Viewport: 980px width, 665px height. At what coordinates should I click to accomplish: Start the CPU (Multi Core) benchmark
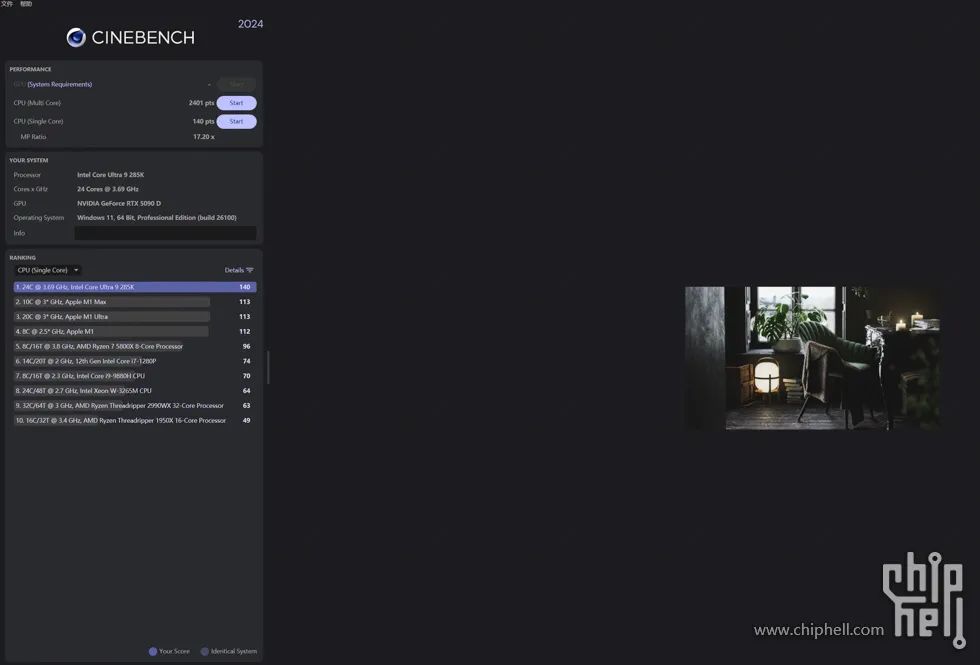[x=236, y=103]
